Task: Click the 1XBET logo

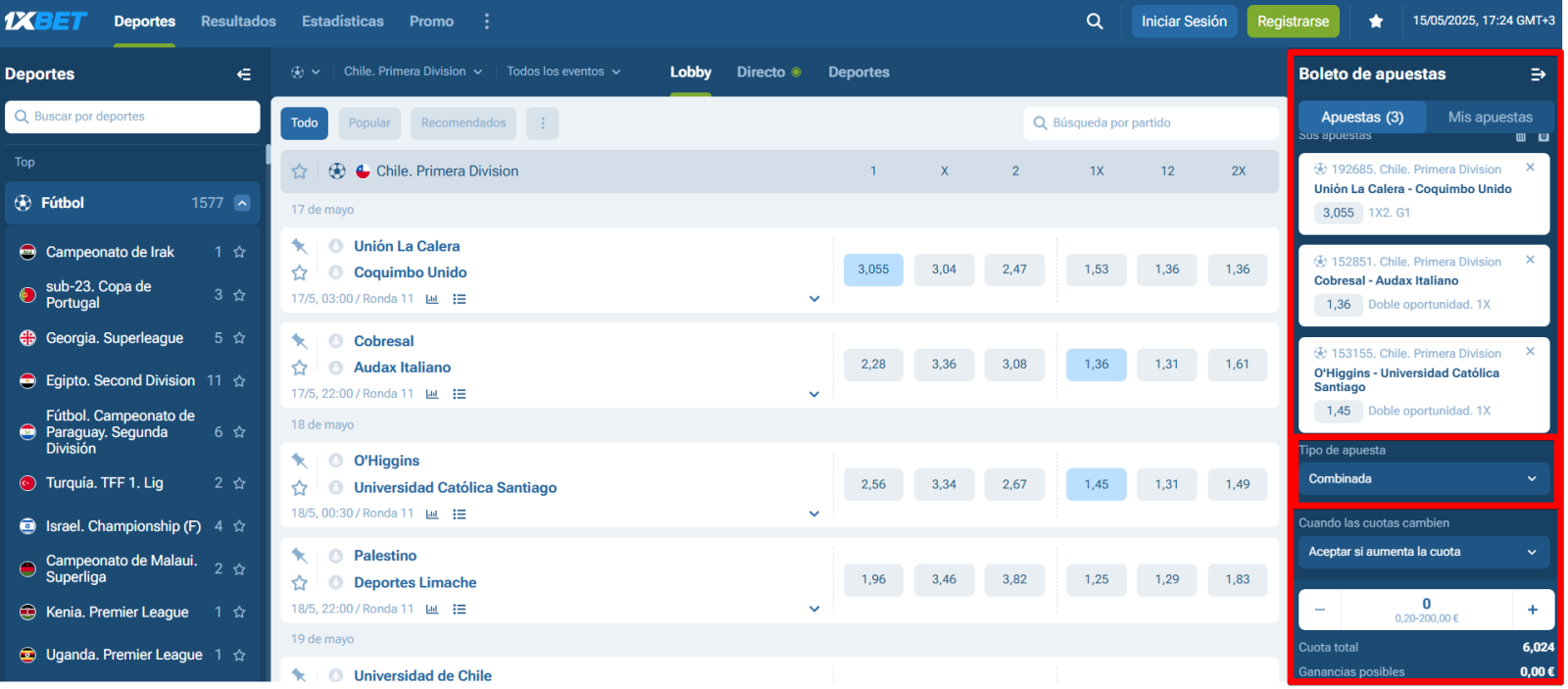Action: pyautogui.click(x=45, y=21)
